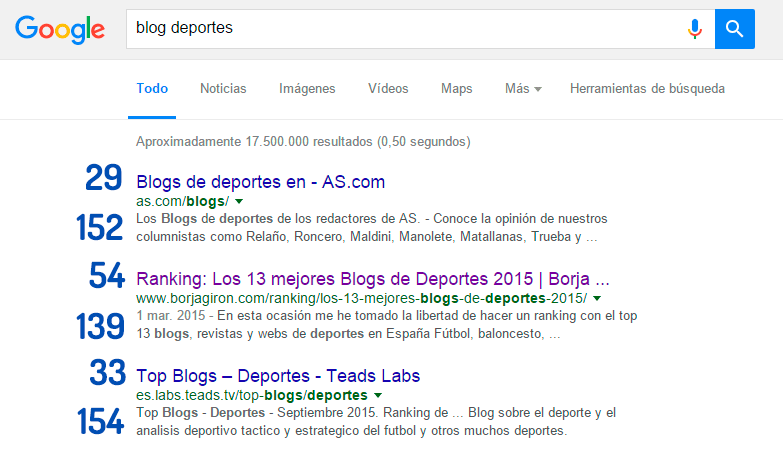
Task: Open Ranking: Los 13 mejores Blogs de Deportes result
Action: click(373, 279)
